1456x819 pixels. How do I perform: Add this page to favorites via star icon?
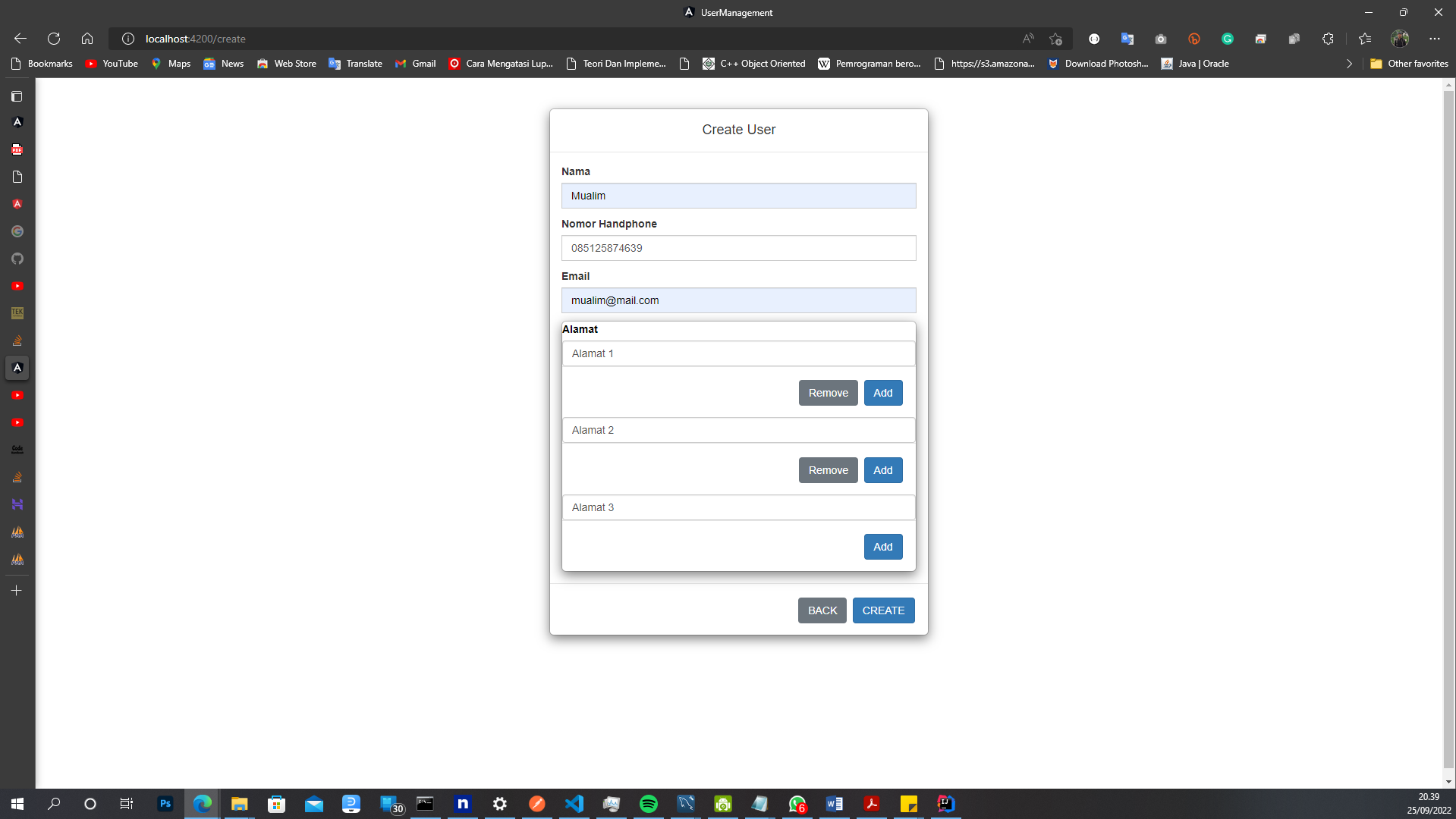1055,39
